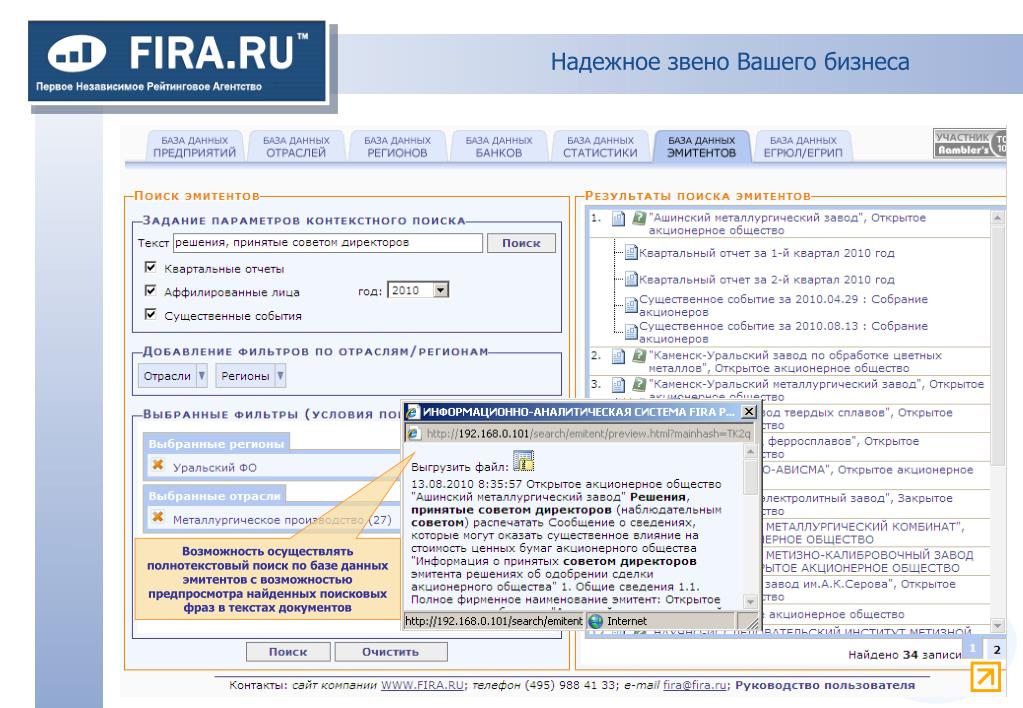Click bottom Поиск button of search panel

288,652
